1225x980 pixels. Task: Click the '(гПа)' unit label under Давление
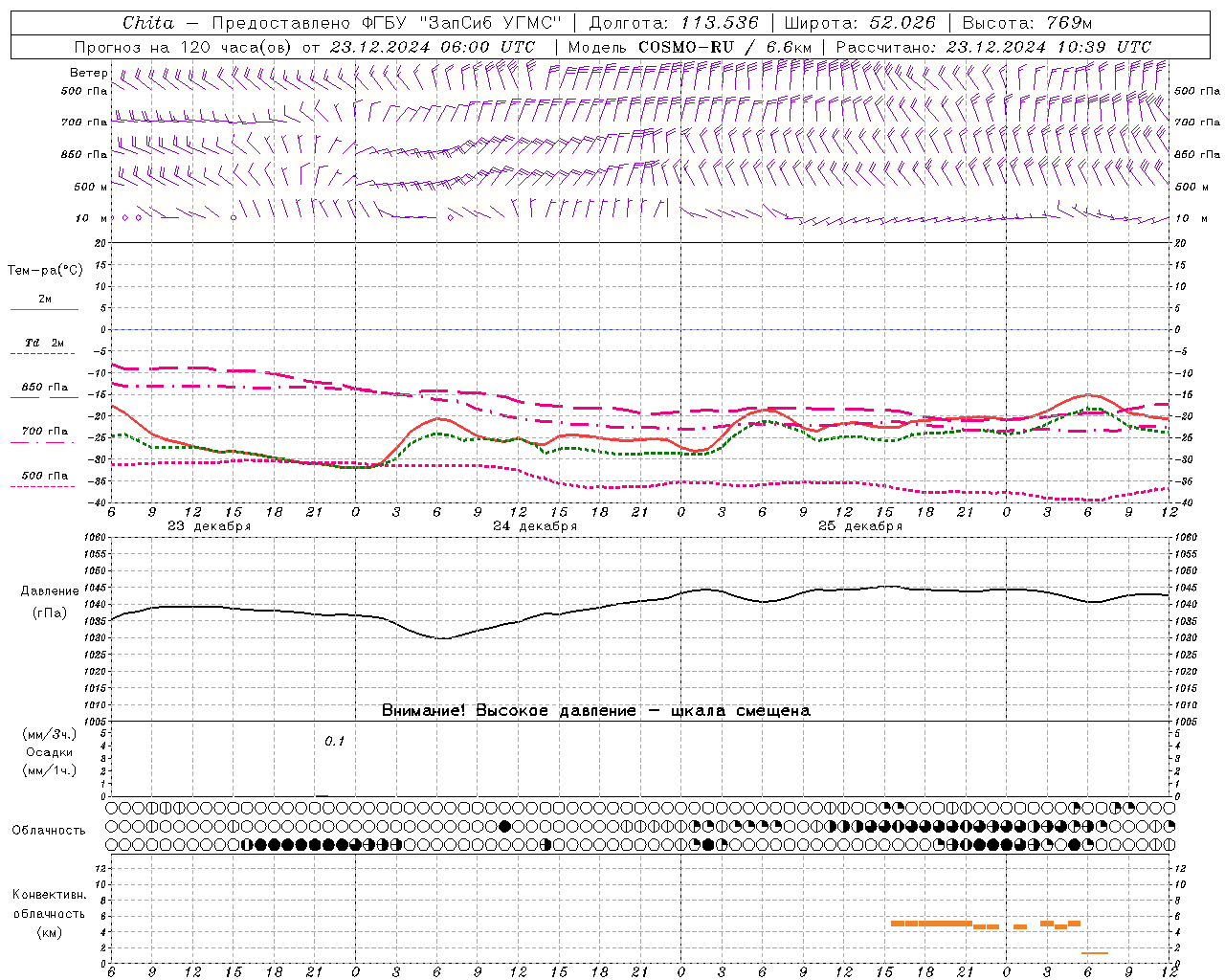[50, 613]
